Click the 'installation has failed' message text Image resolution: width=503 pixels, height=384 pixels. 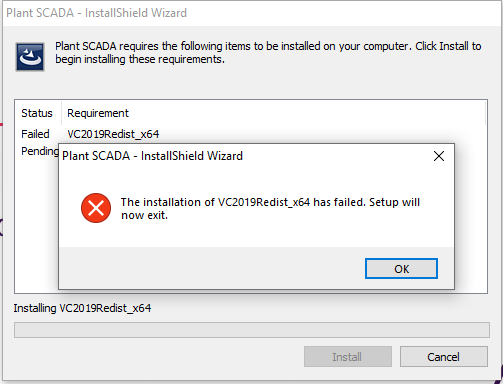pyautogui.click(x=270, y=208)
